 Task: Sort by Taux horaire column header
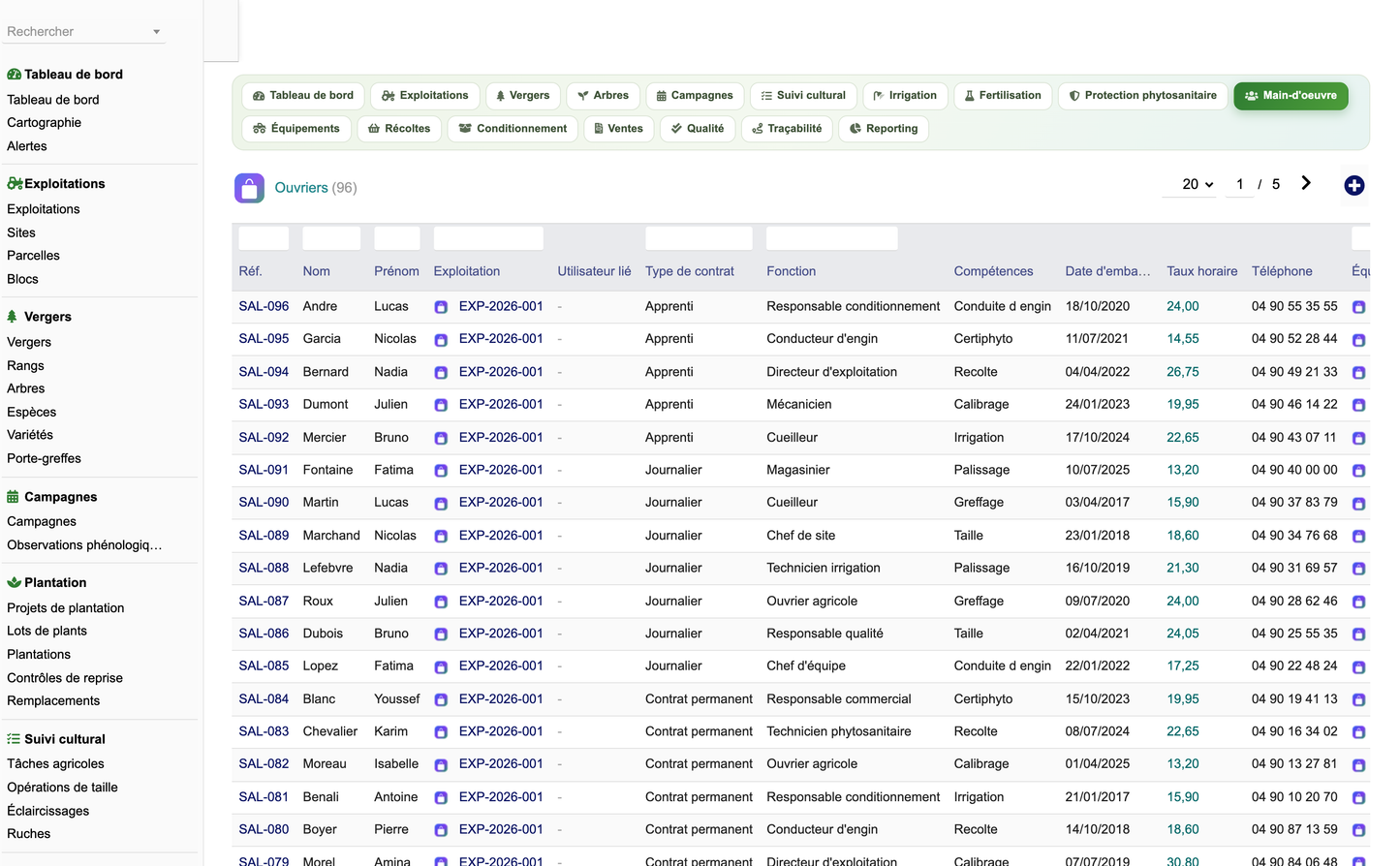coord(1202,272)
